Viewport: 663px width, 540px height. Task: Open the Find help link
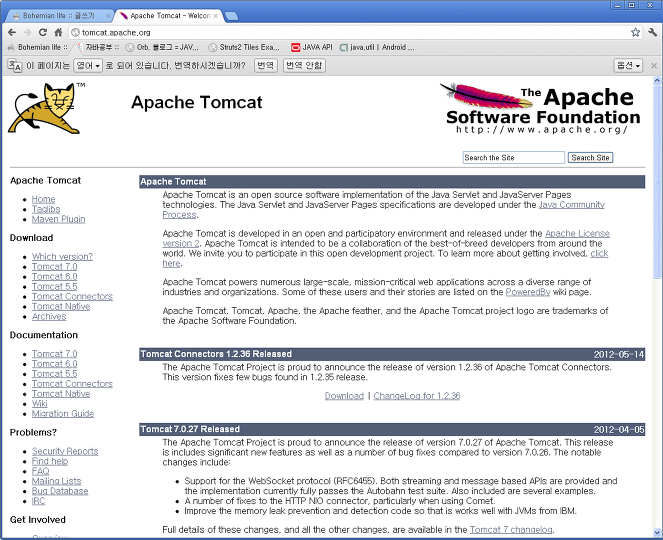[x=50, y=461]
